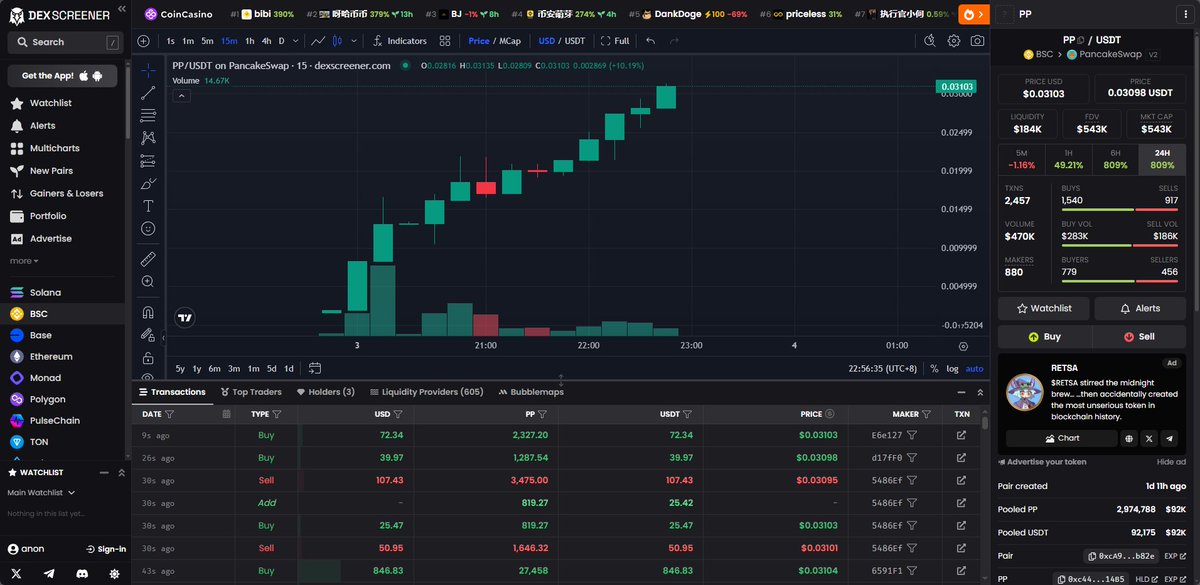Click the fire trending icon button
The height and width of the screenshot is (585, 1200).
[974, 14]
